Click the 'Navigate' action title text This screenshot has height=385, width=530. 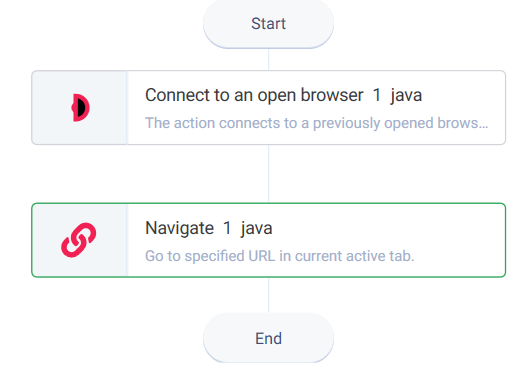pyautogui.click(x=179, y=228)
